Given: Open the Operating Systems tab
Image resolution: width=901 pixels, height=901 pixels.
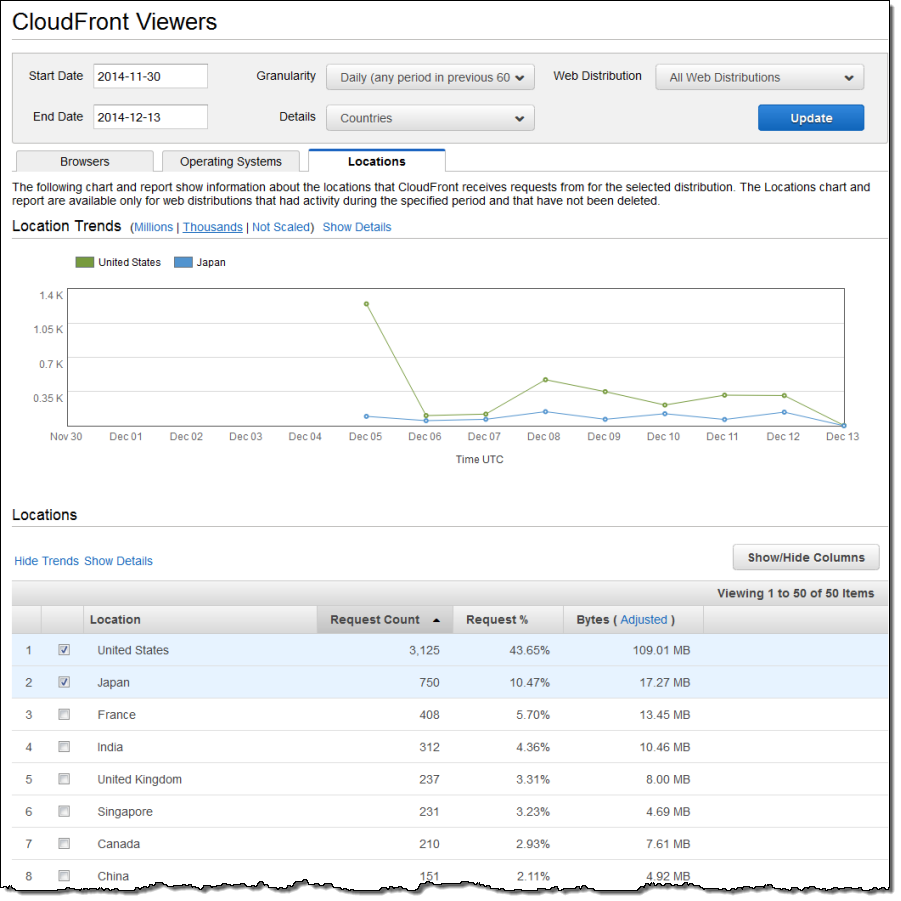Looking at the screenshot, I should click(x=231, y=161).
